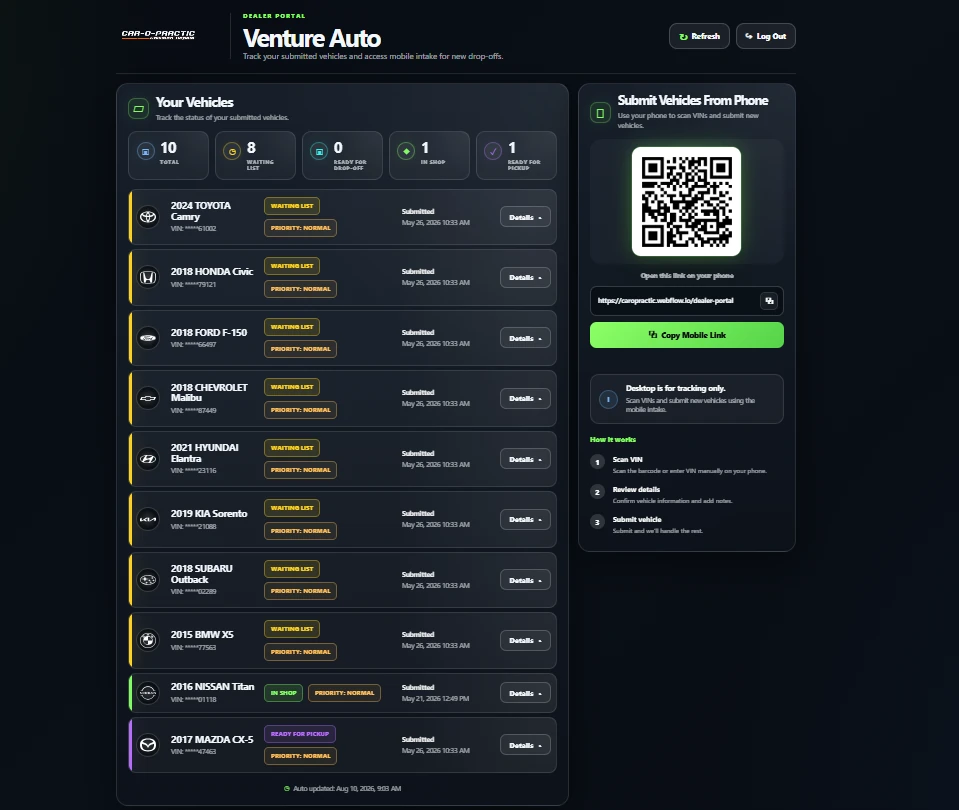Click Open this link on your phone text
This screenshot has width=959, height=810.
(687, 276)
